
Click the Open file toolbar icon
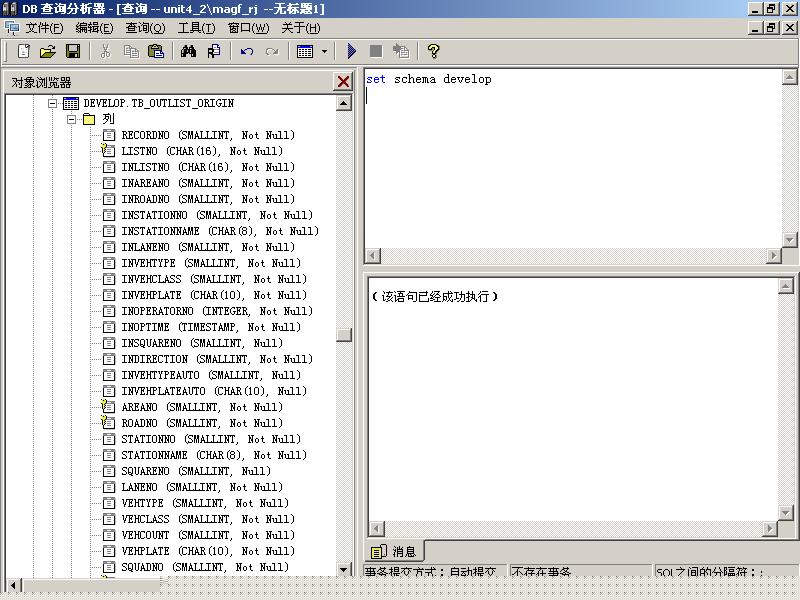(x=47, y=51)
